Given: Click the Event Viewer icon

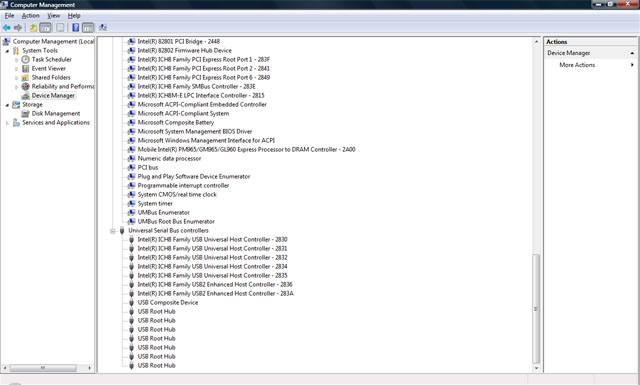Looking at the screenshot, I should coord(25,68).
